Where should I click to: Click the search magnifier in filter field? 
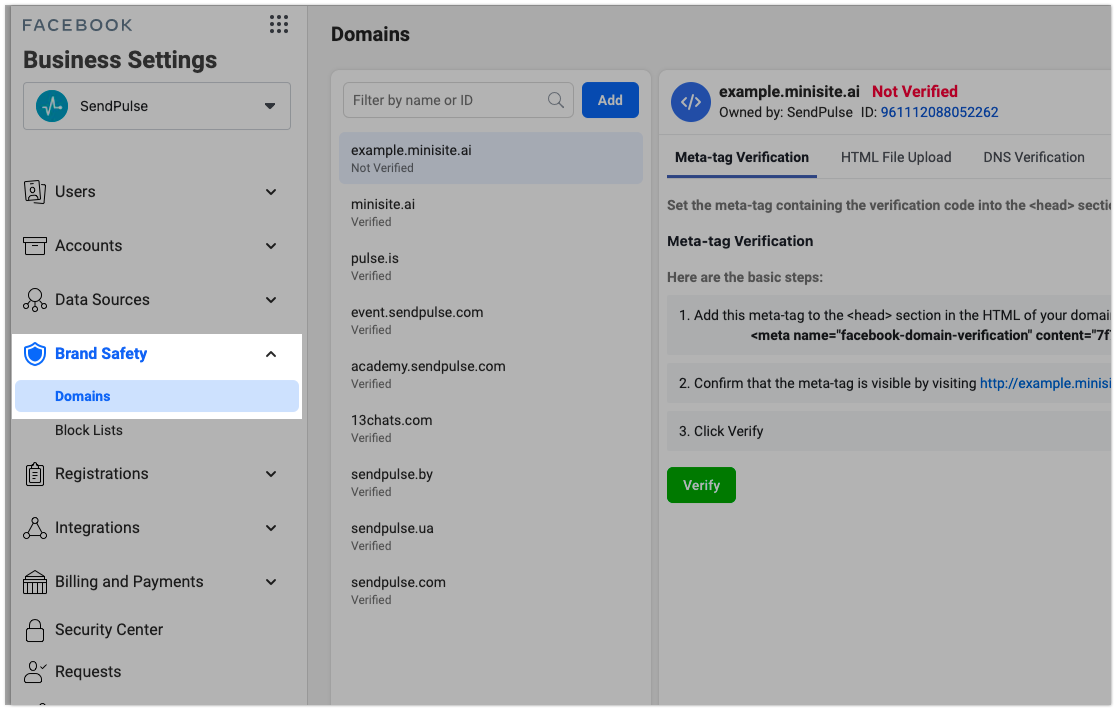(x=556, y=100)
